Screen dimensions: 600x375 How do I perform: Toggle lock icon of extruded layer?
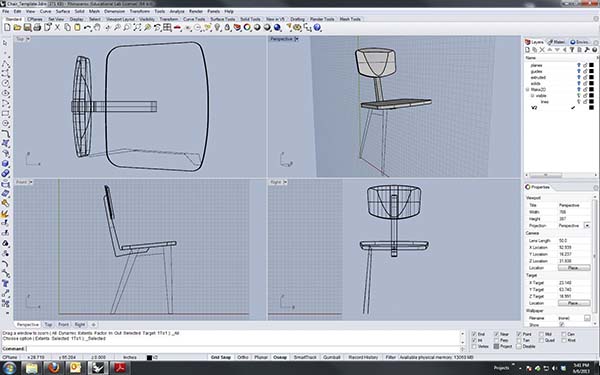coord(585,77)
